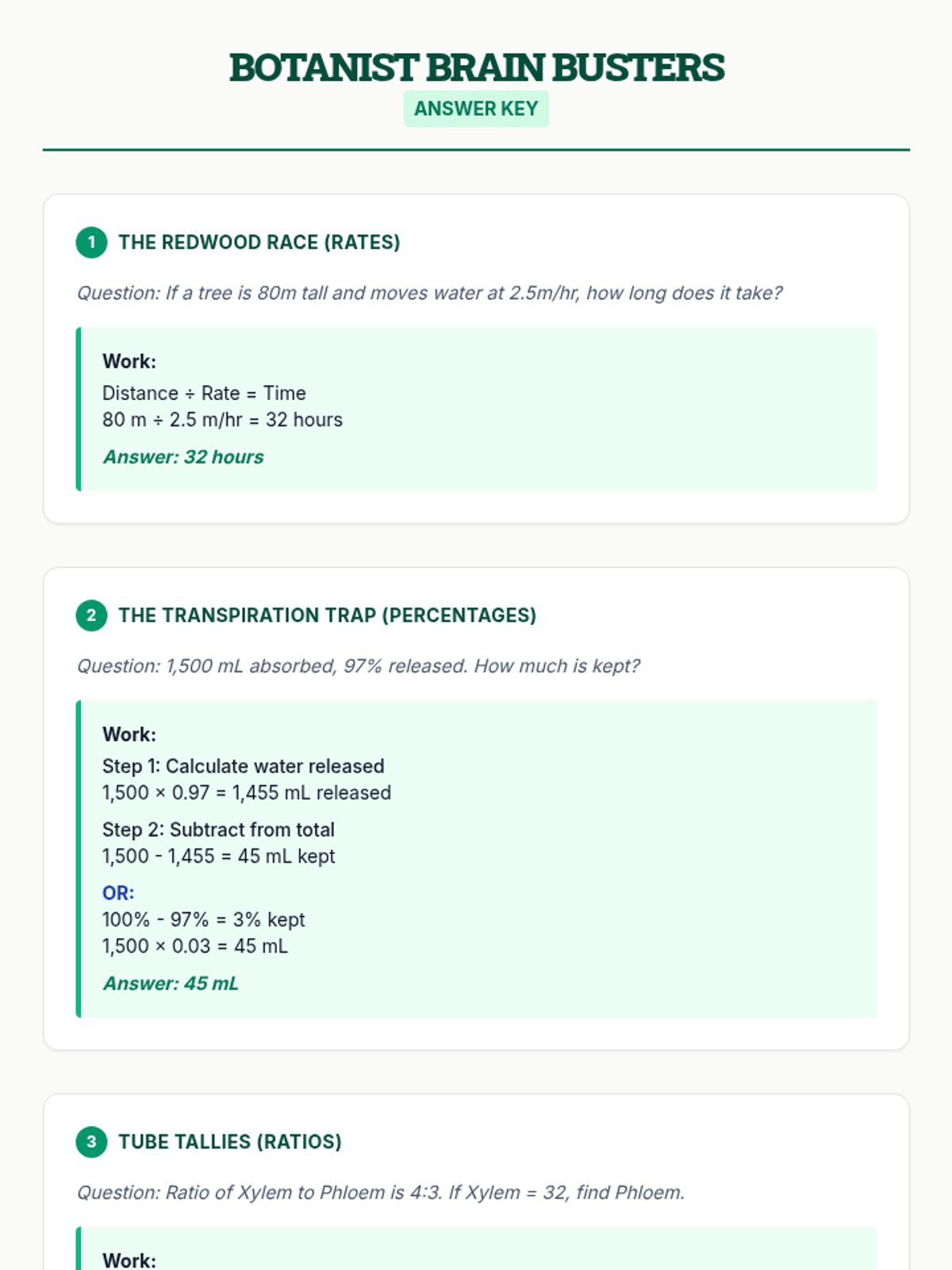952x1270 pixels.
Task: Click the 80m tree question text
Action: tap(429, 293)
